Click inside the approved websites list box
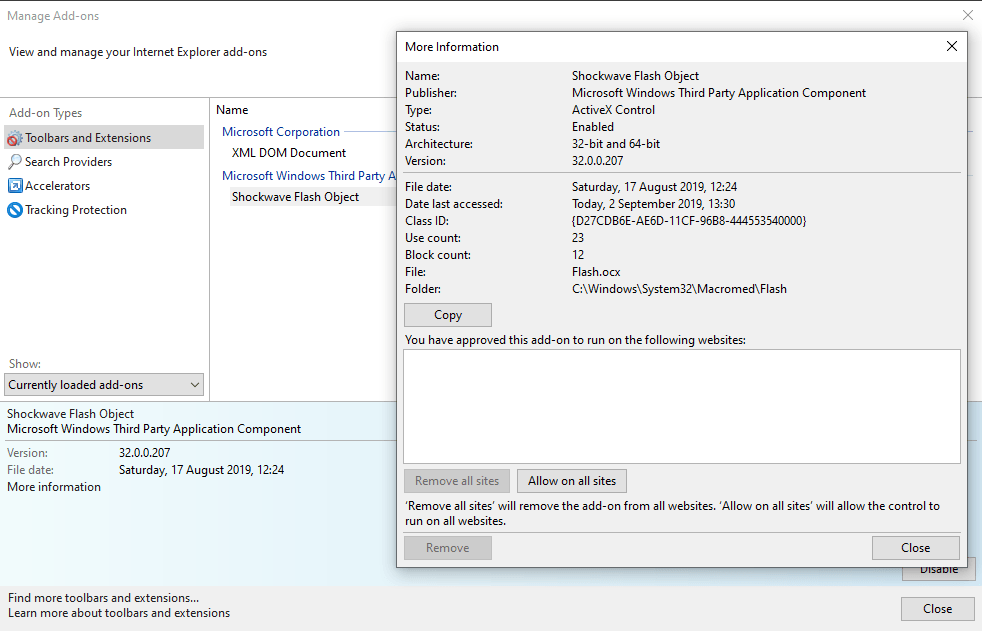This screenshot has width=982, height=631. click(681, 406)
